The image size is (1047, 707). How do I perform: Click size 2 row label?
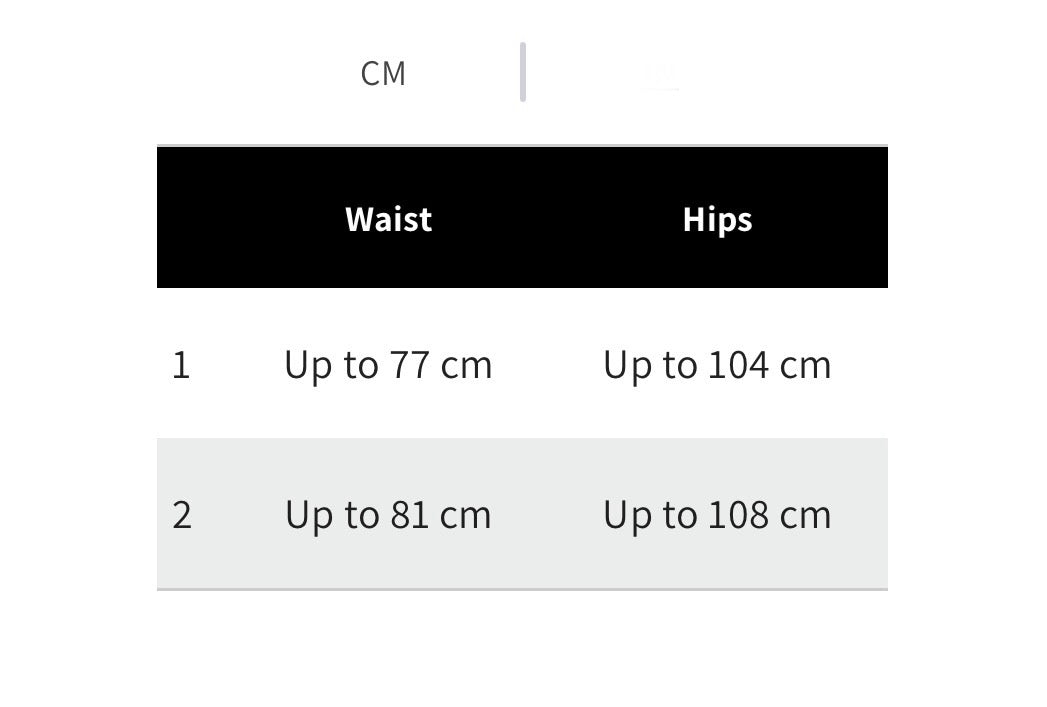(182, 515)
